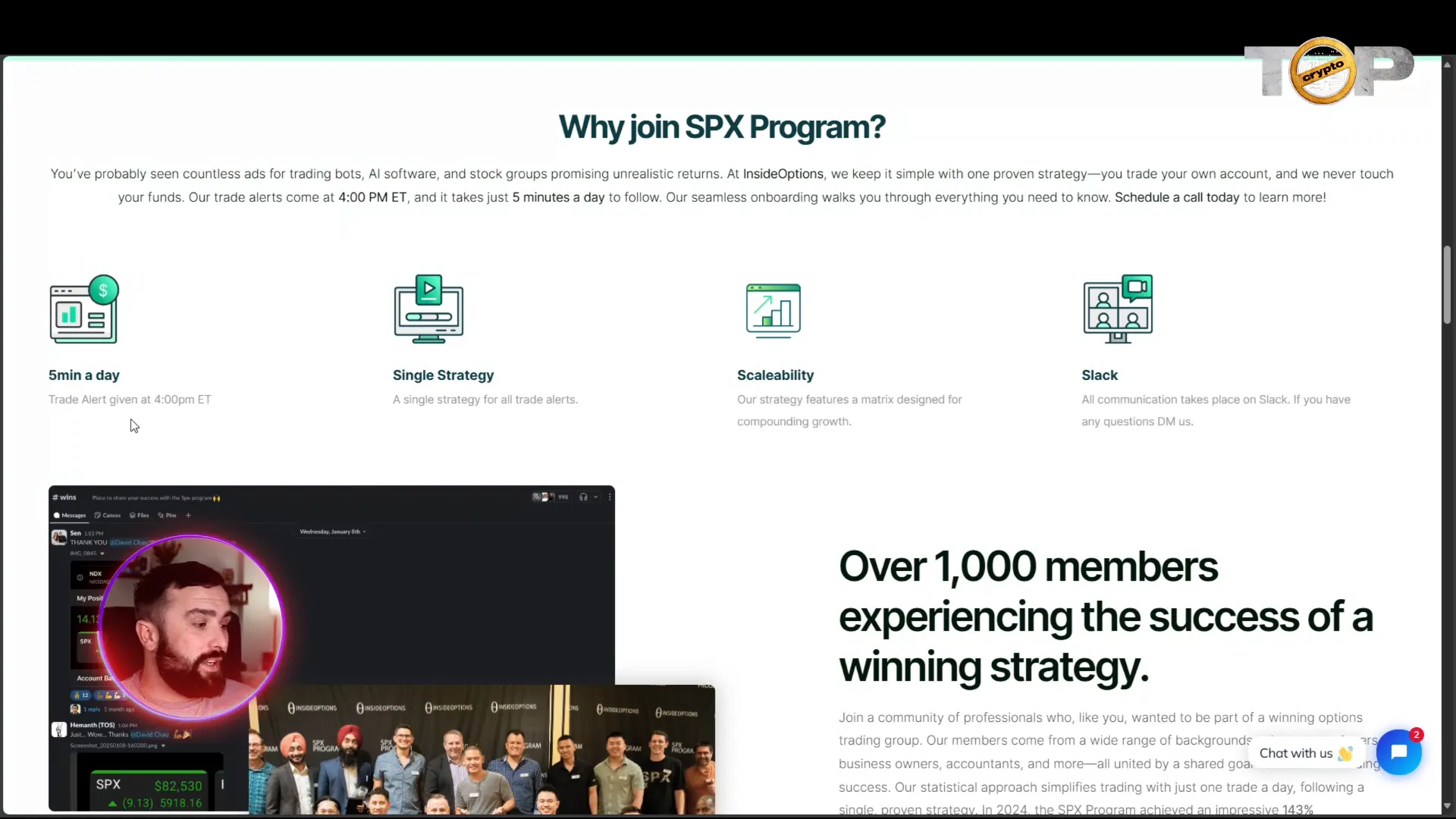Viewport: 1456px width, 819px height.
Task: Click the Single Strategy monitor play icon
Action: click(428, 309)
